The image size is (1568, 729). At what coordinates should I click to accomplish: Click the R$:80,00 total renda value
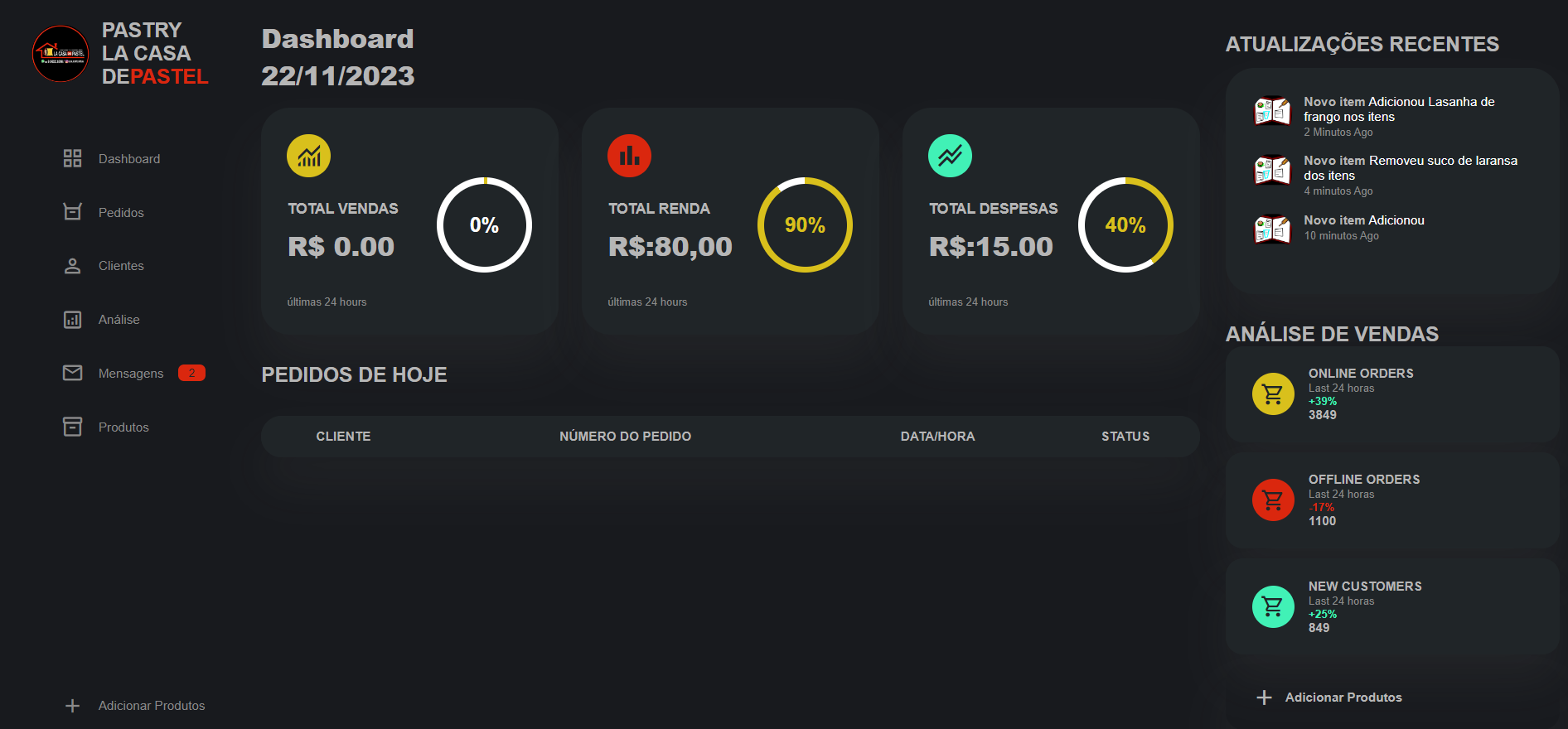pos(670,247)
